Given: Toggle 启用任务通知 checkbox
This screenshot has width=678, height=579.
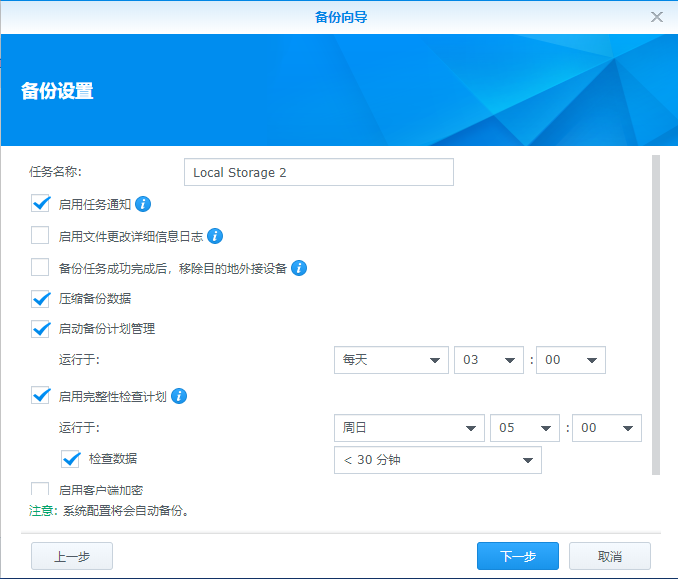Looking at the screenshot, I should tap(40, 204).
